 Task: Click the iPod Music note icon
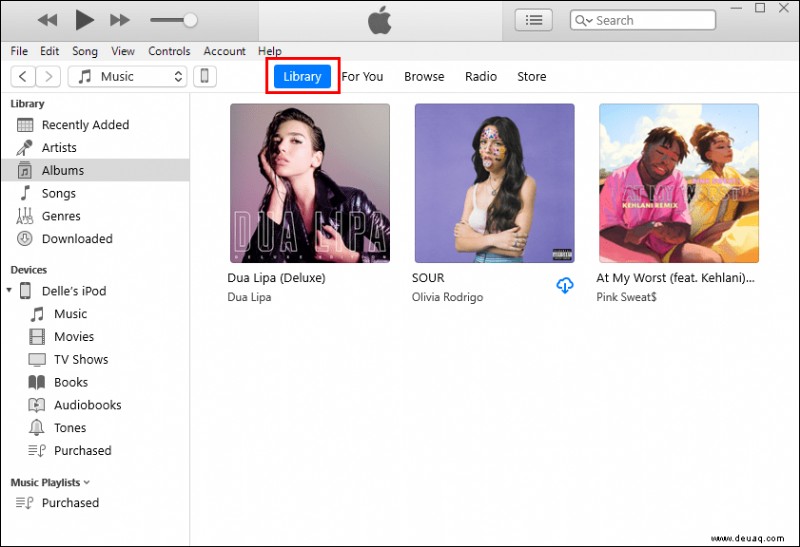tap(37, 314)
